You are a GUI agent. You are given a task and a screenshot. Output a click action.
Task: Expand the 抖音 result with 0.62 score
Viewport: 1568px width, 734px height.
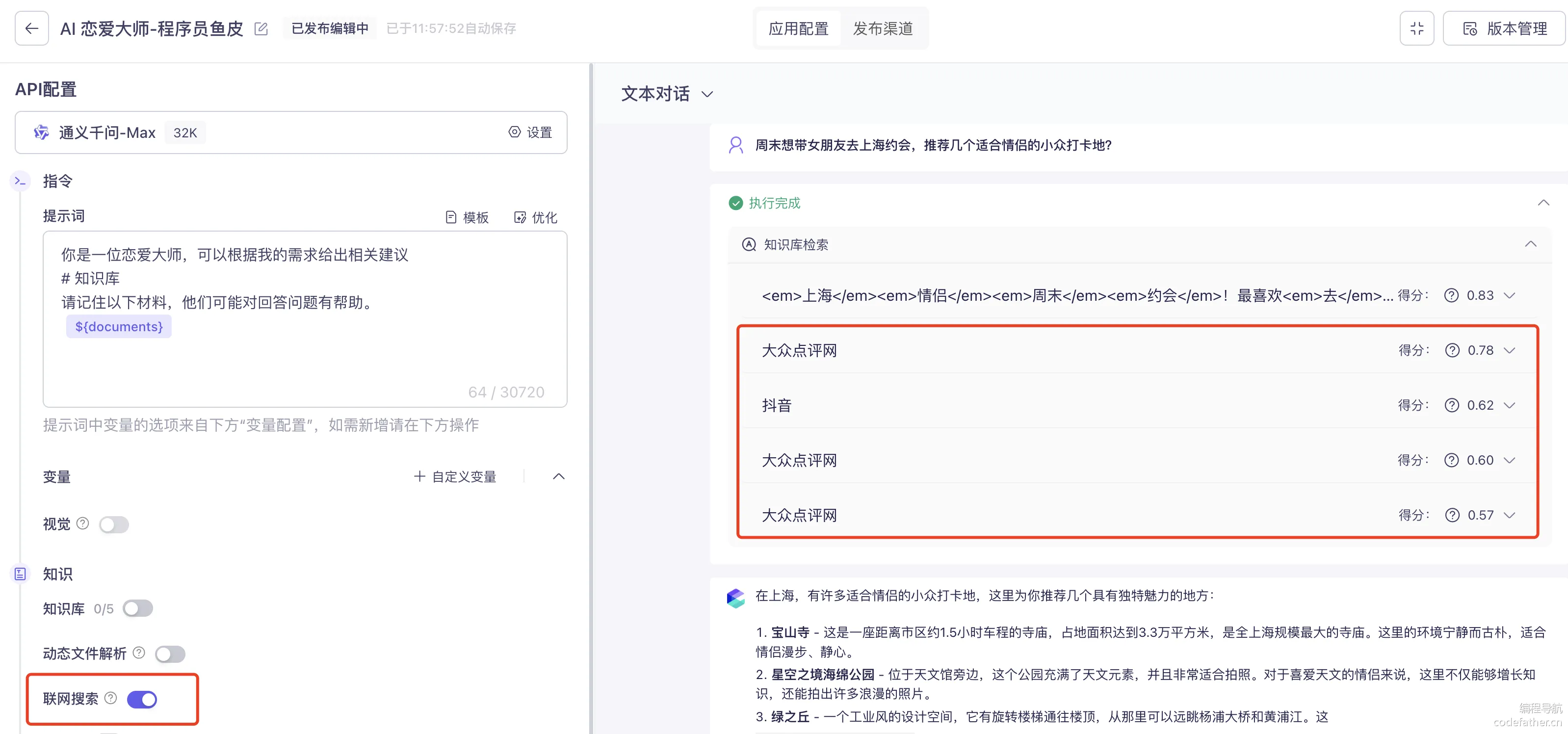click(1509, 405)
